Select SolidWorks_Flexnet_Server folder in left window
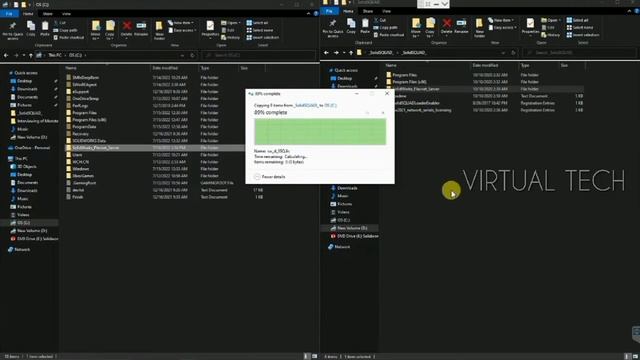This screenshot has width=640, height=360. (155, 148)
